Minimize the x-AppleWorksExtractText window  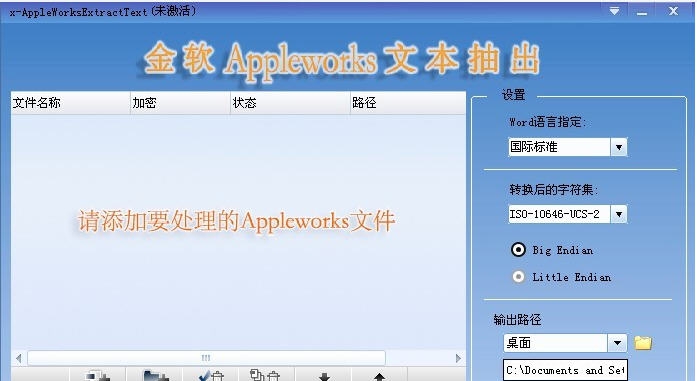tap(641, 12)
